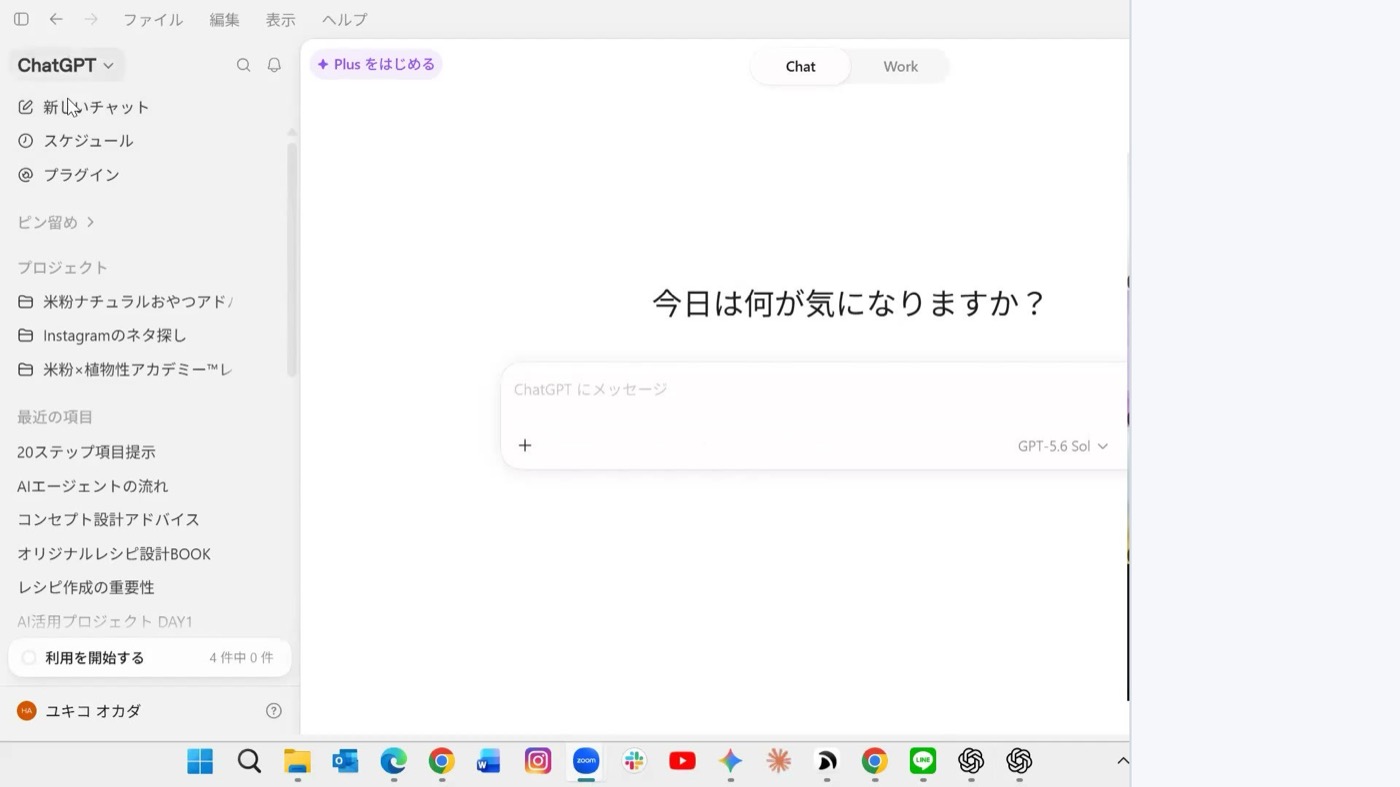
Task: Open プラグイン in sidebar
Action: [x=81, y=175]
